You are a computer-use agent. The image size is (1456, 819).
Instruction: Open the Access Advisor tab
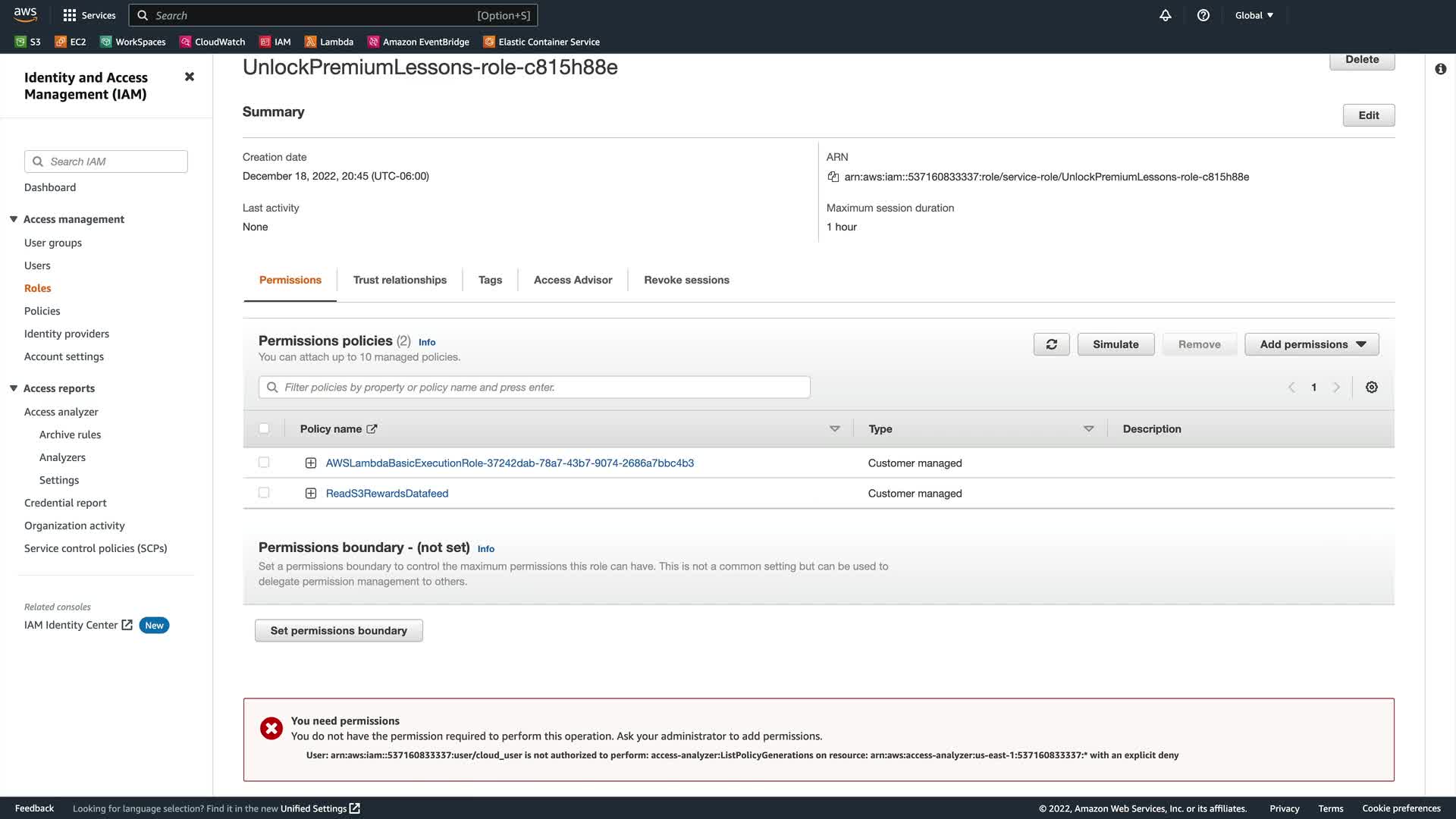(x=573, y=280)
